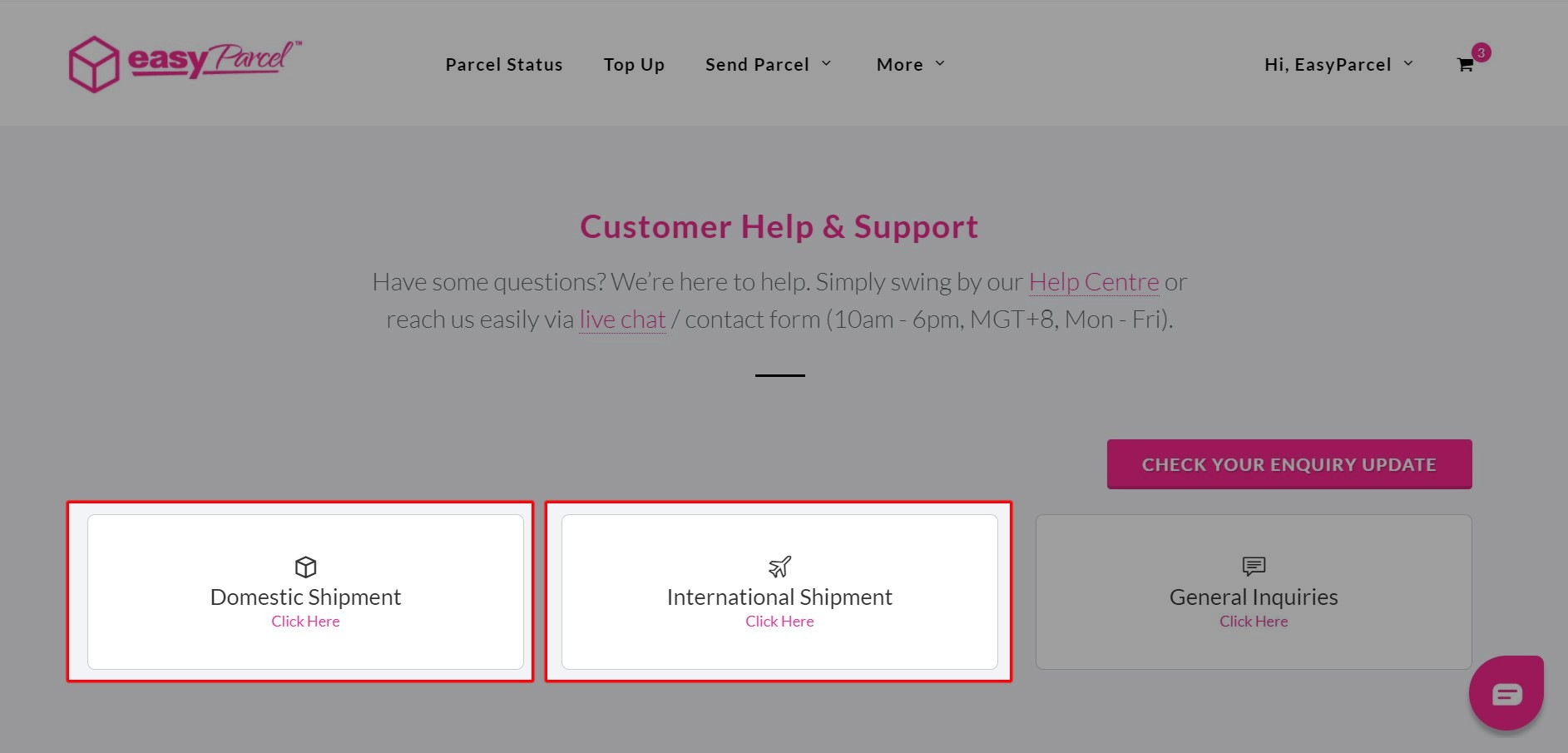The width and height of the screenshot is (1568, 753).
Task: Expand the More dropdown menu
Action: pos(909,64)
